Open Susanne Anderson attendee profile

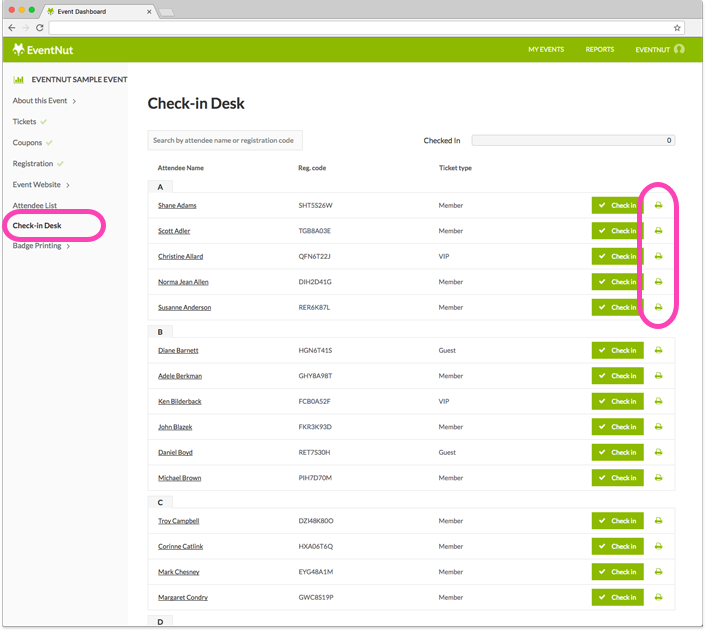point(184,308)
